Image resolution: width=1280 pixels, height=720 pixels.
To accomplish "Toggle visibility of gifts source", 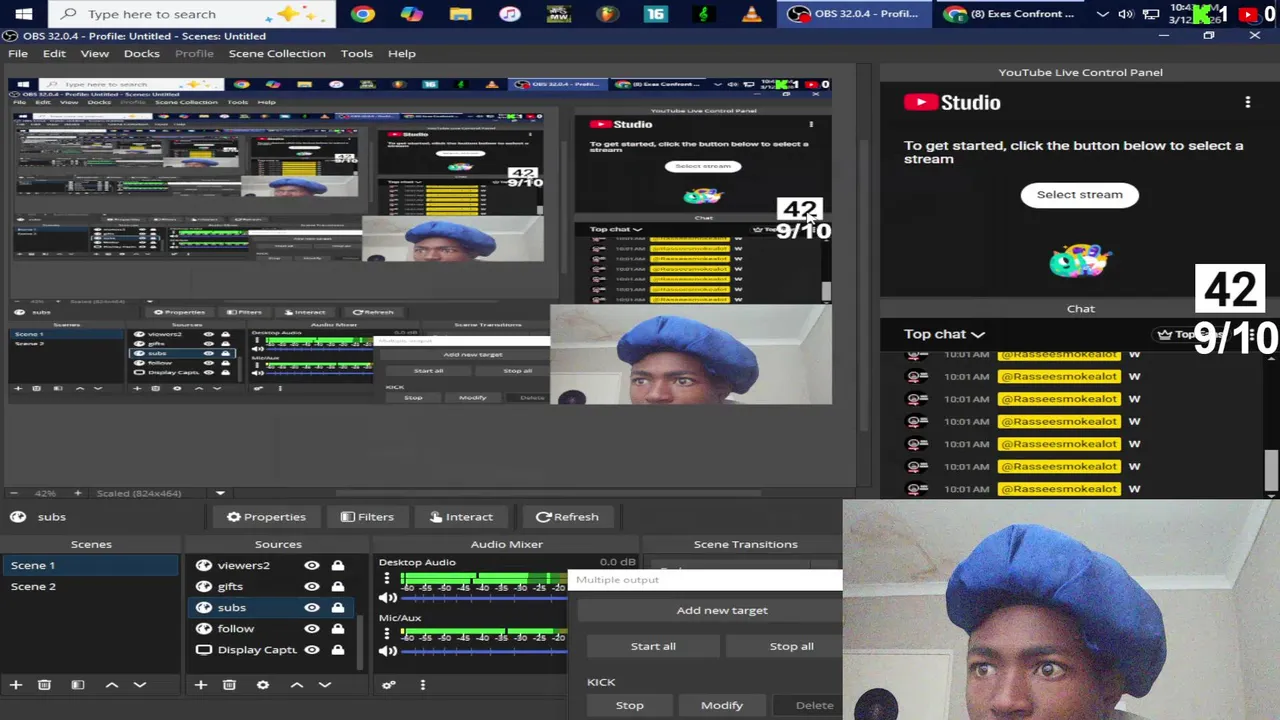I will click(x=312, y=586).
